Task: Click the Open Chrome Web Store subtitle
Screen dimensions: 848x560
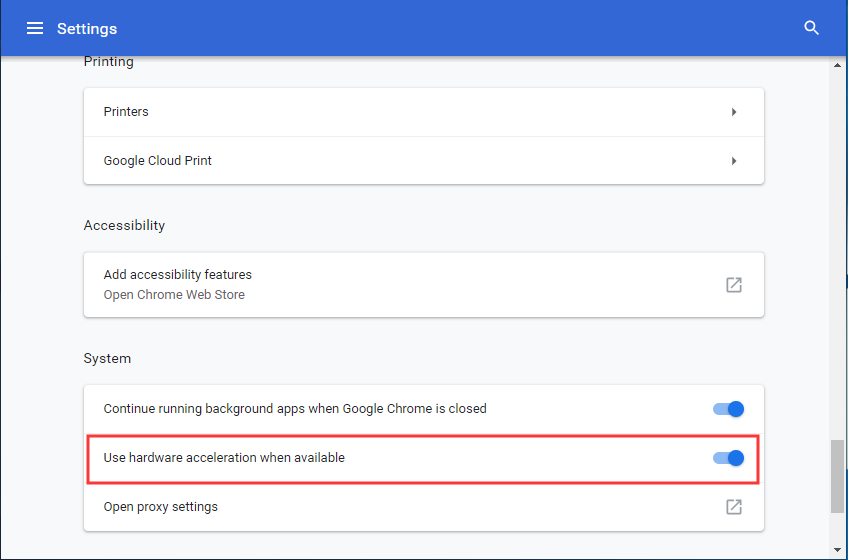Action: pos(174,295)
